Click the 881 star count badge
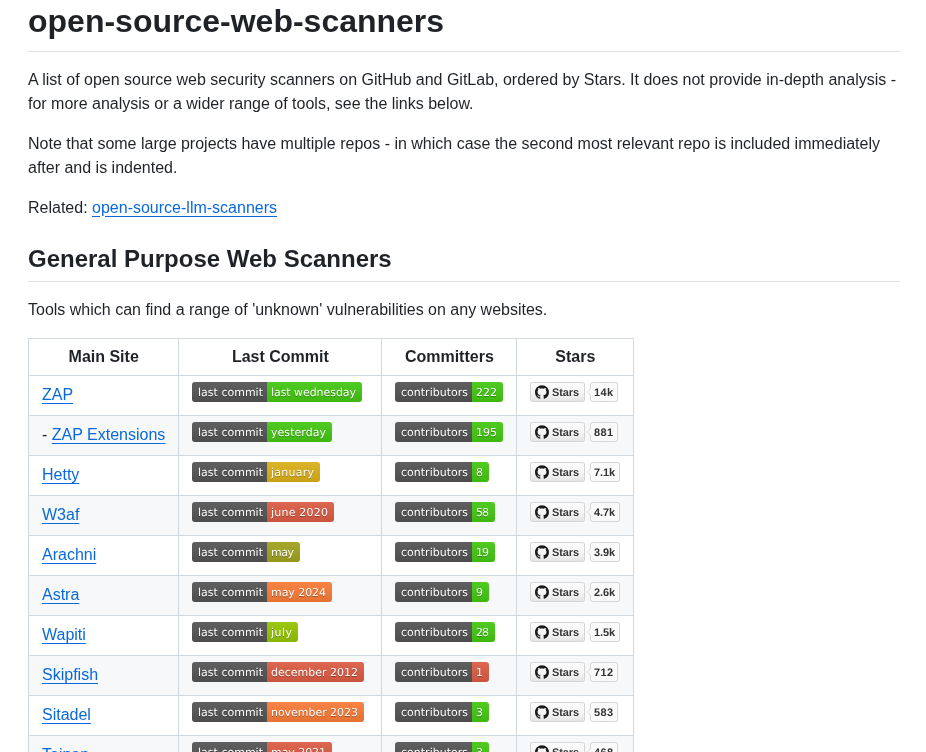Screen dimensions: 926x752 (x=603, y=432)
